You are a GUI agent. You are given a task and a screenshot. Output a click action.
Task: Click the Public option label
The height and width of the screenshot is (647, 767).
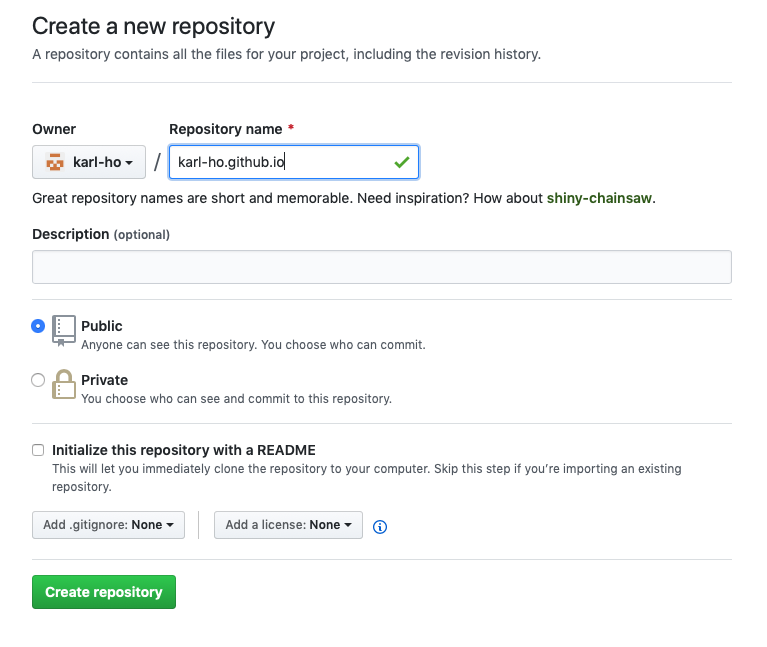(x=102, y=326)
